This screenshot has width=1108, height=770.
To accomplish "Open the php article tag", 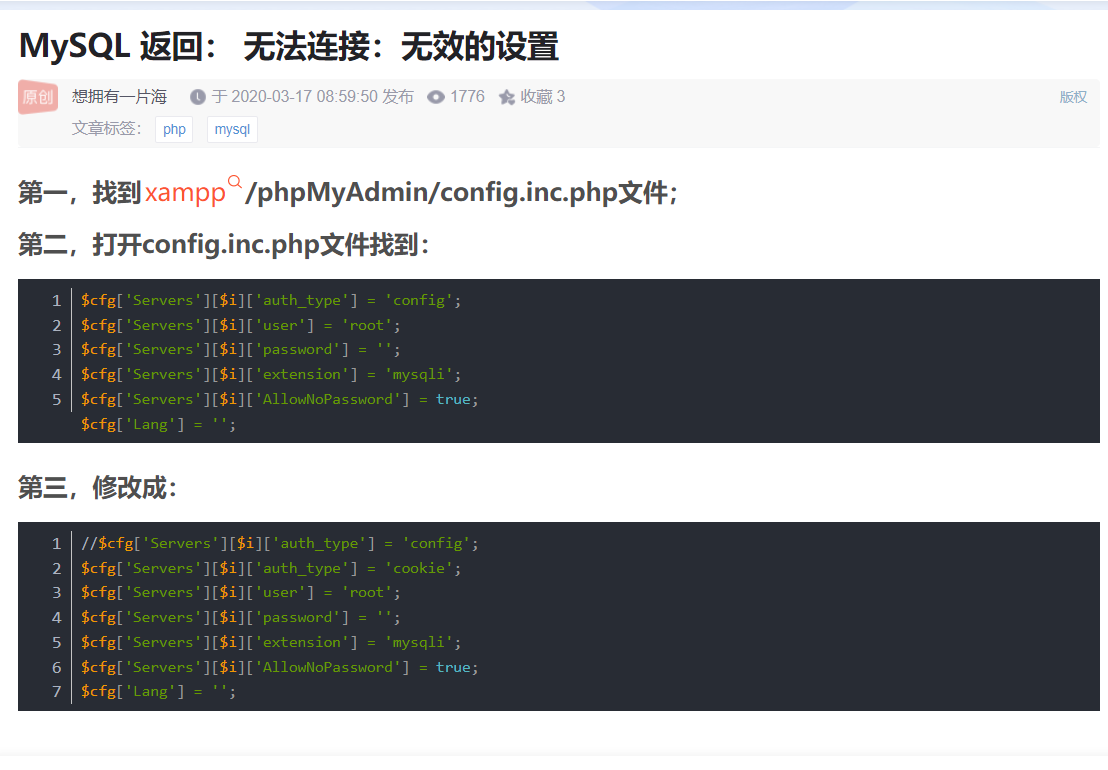I will [x=174, y=129].
